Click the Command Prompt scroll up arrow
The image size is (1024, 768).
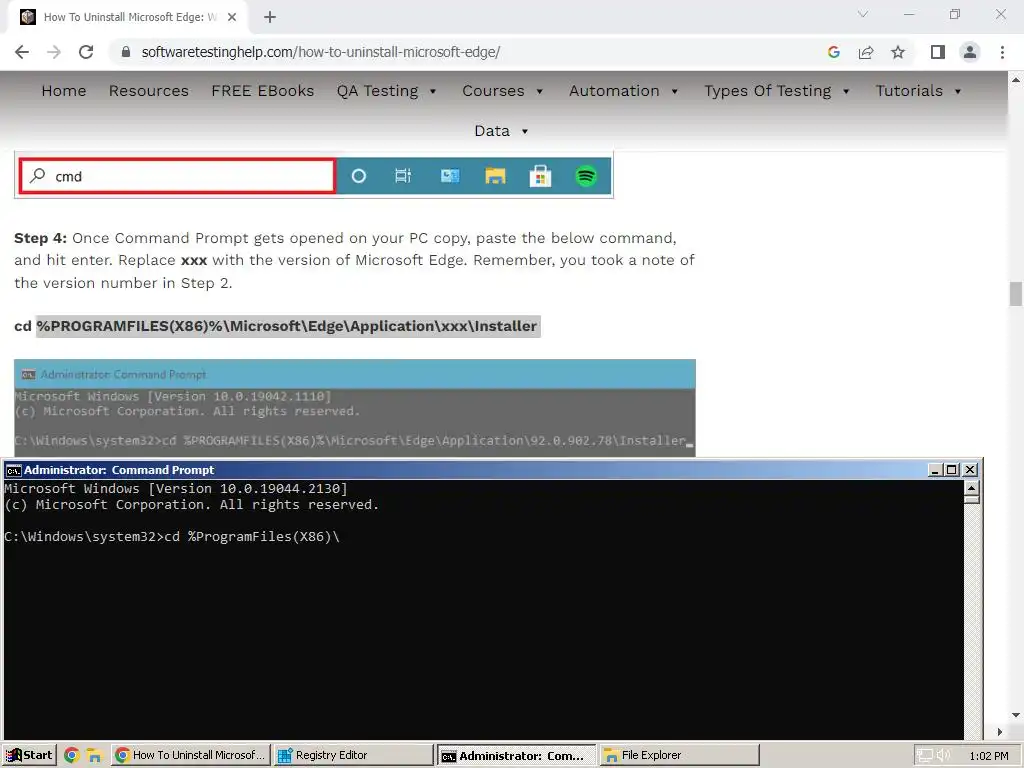point(972,488)
